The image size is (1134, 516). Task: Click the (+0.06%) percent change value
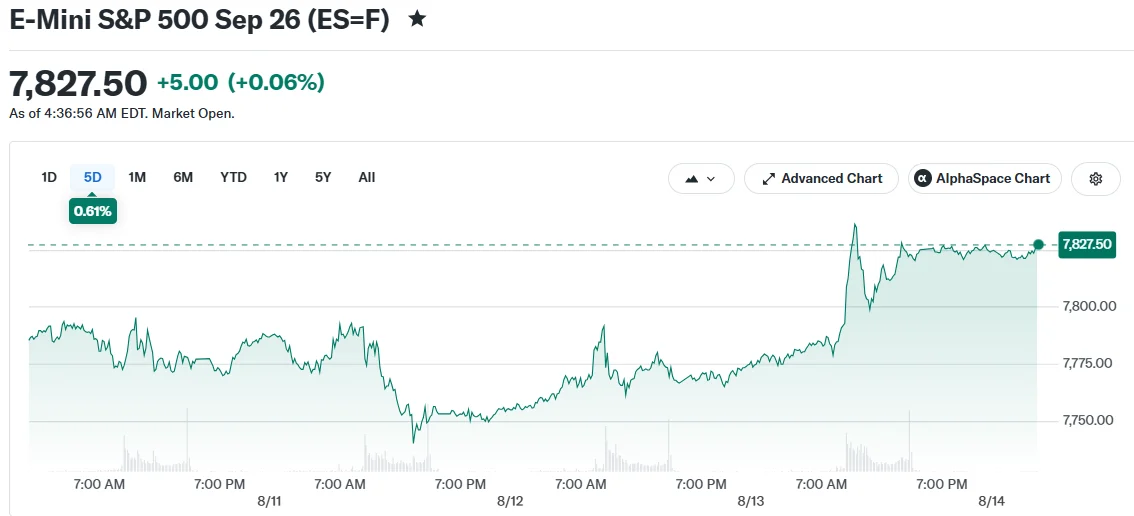point(276,83)
